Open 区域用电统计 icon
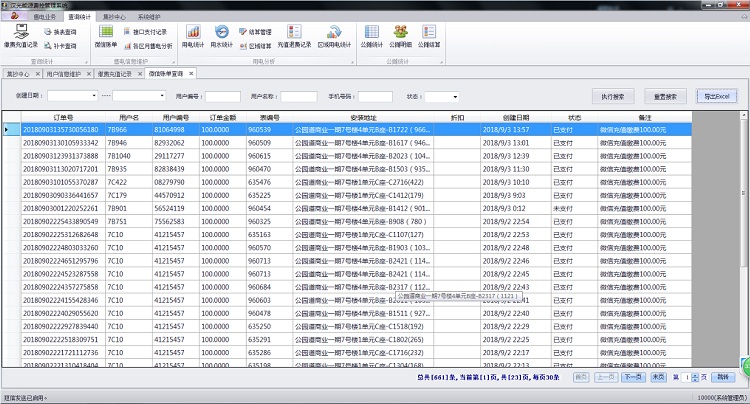This screenshot has height=404, width=750. [334, 36]
